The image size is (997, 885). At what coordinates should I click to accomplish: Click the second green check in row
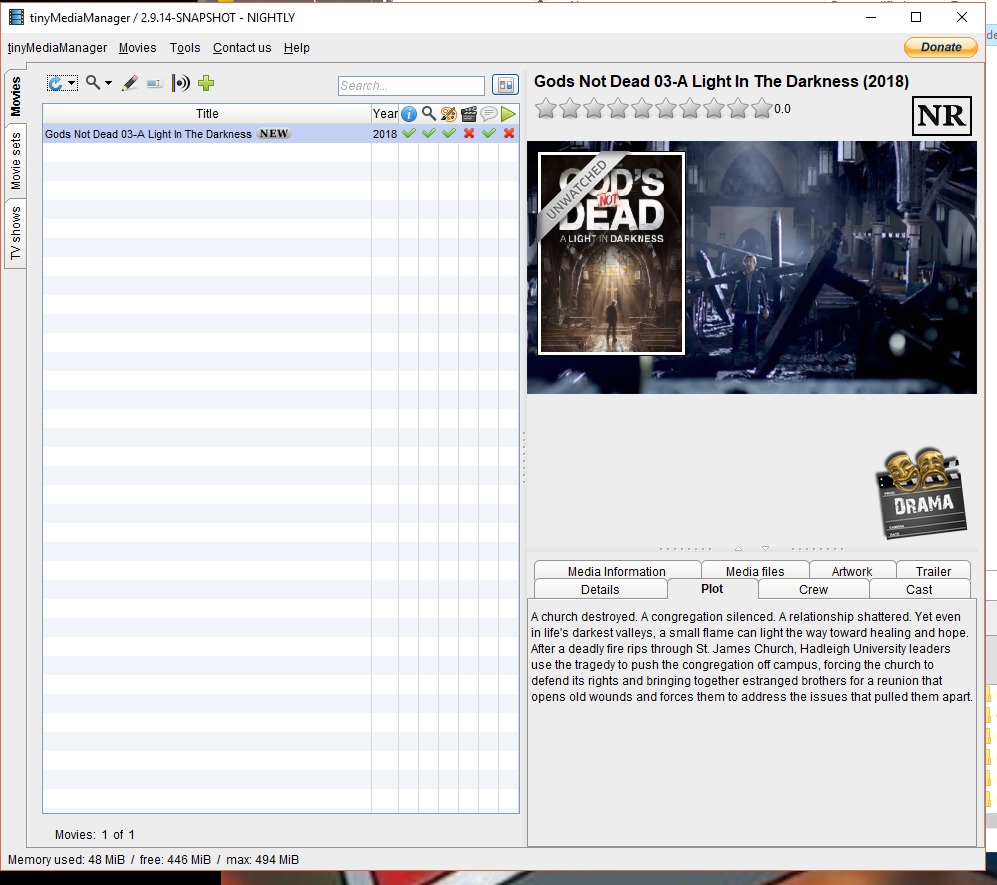pos(429,133)
